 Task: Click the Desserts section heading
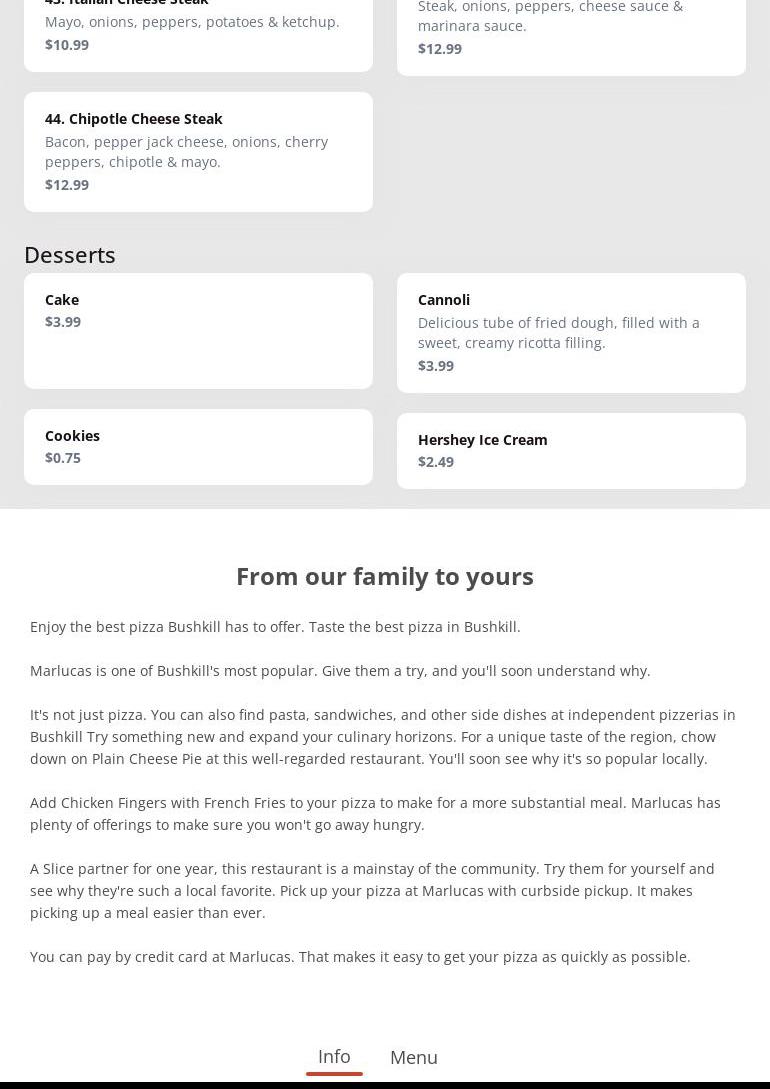click(x=70, y=255)
